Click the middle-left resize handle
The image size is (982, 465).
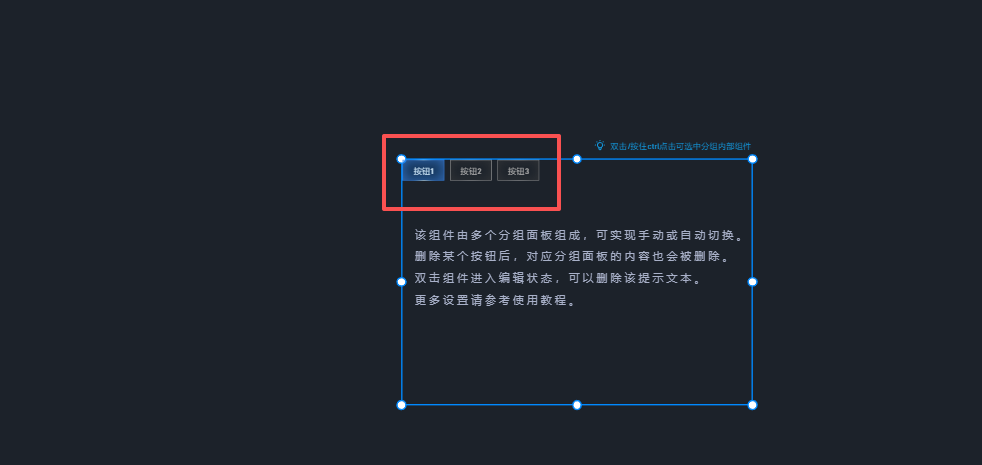pyautogui.click(x=402, y=282)
